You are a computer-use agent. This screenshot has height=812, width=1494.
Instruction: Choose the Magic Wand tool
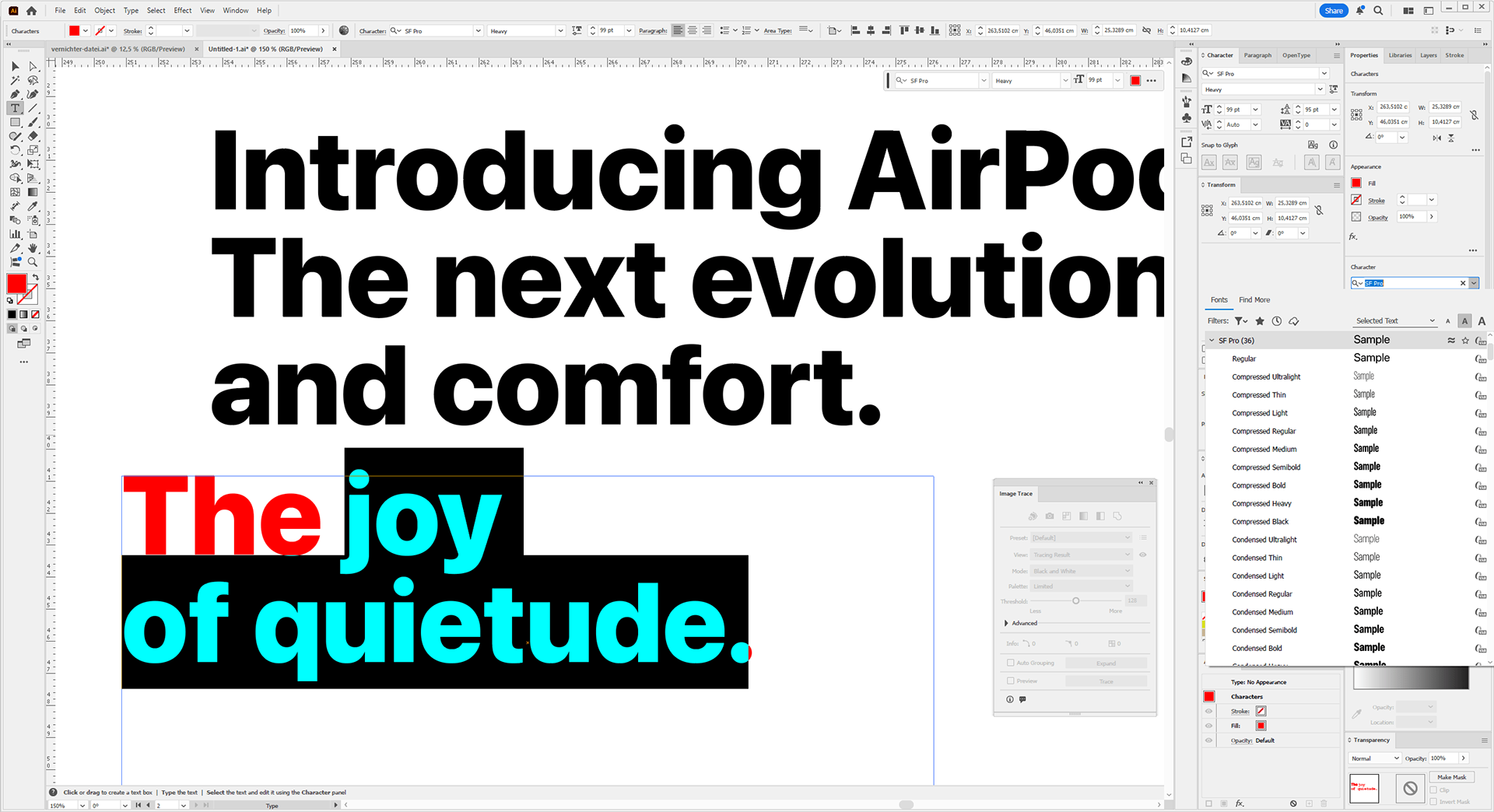15,80
